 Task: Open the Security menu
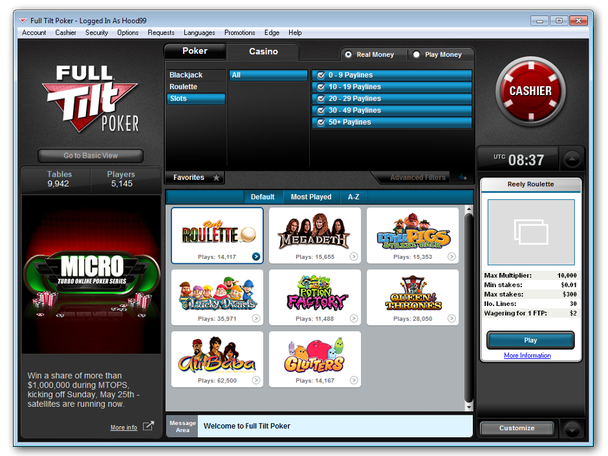tap(97, 33)
